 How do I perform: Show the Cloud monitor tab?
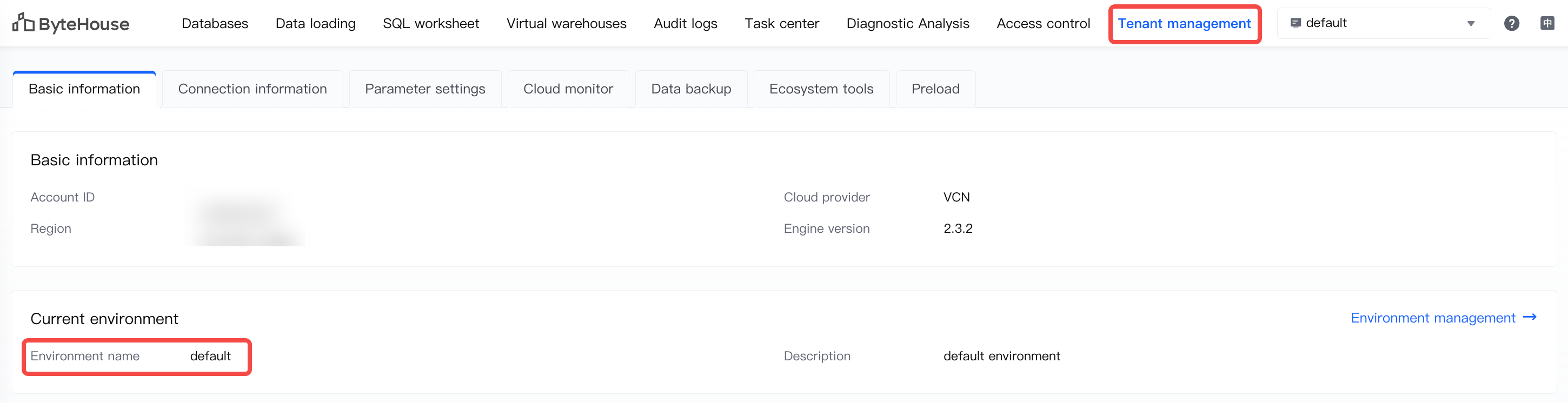coord(568,89)
